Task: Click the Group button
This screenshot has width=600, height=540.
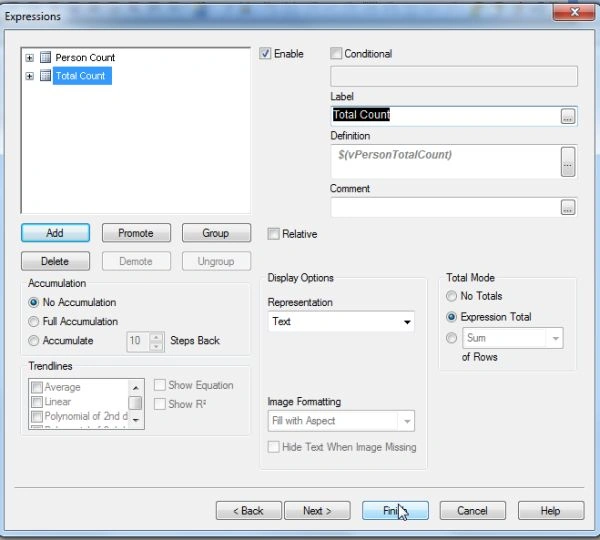Action: 216,233
